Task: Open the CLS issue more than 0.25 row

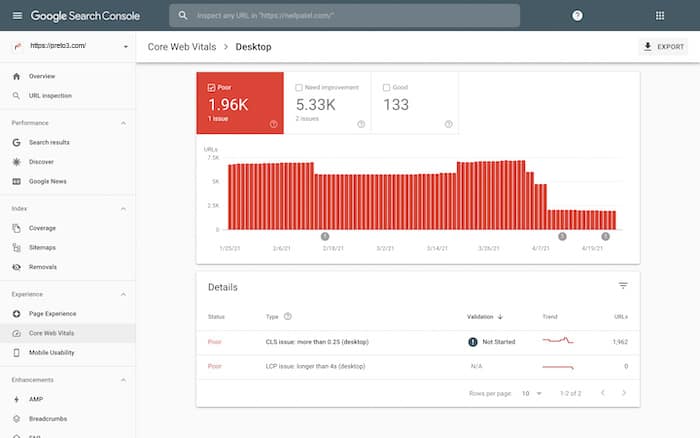Action: click(x=418, y=342)
